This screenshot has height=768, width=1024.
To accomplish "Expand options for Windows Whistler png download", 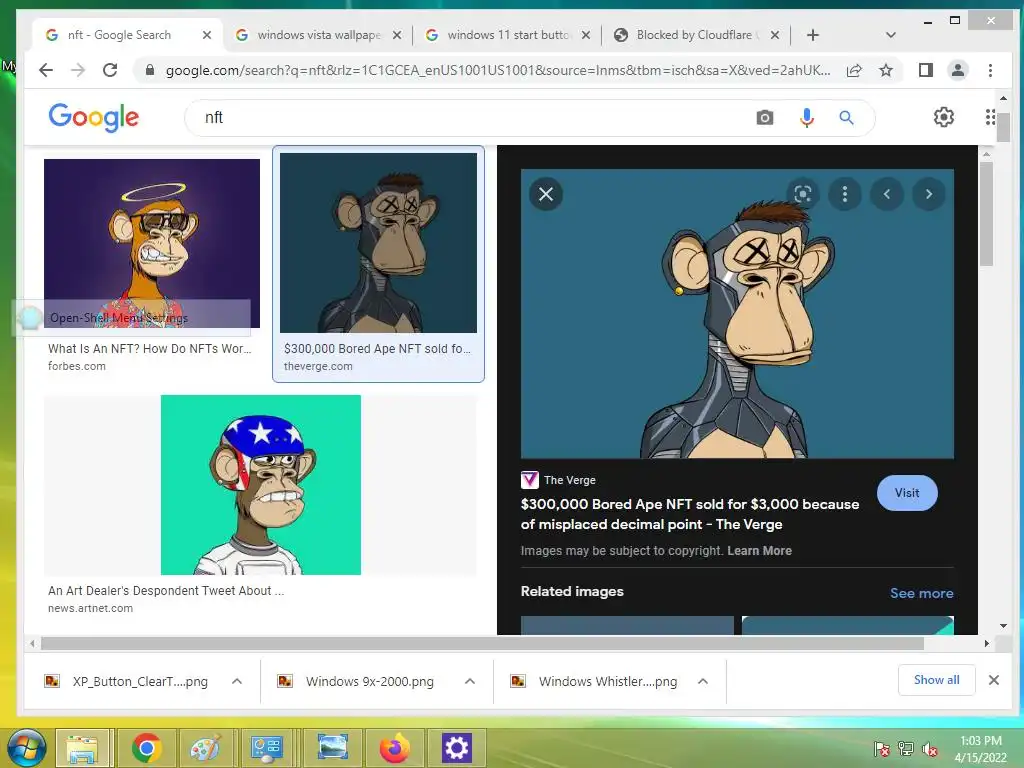I will [703, 681].
